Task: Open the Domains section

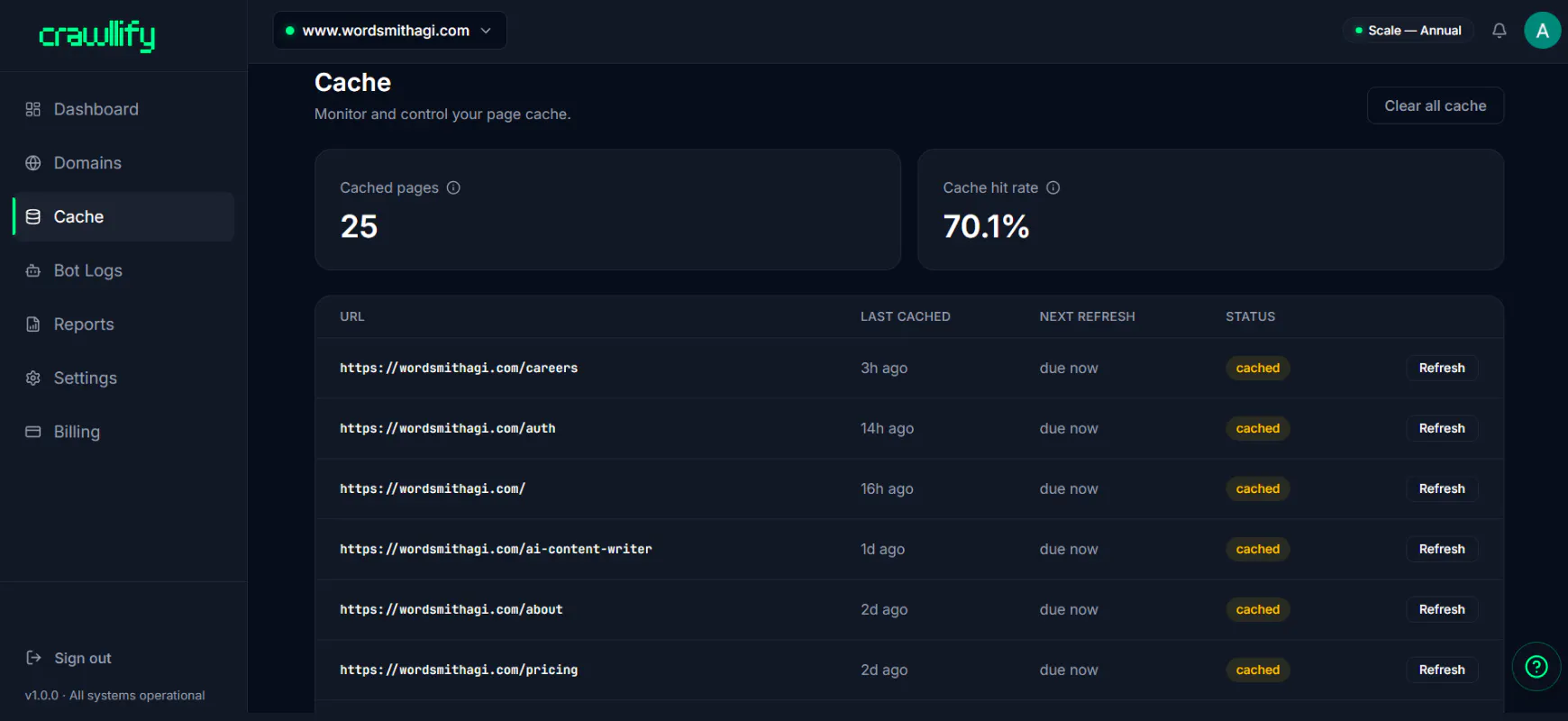Action: pyautogui.click(x=87, y=163)
